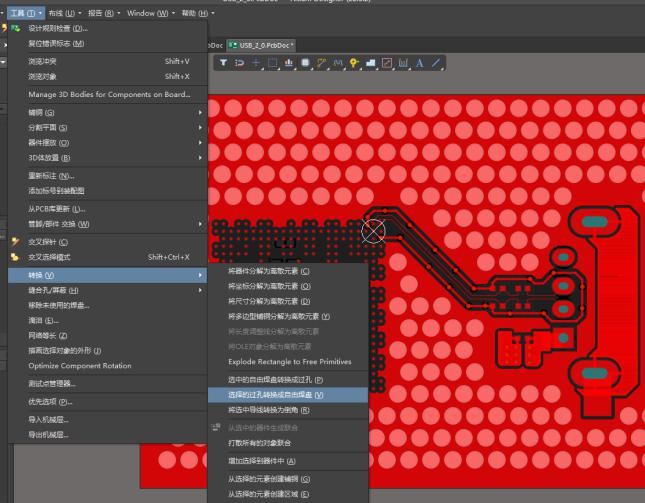The height and width of the screenshot is (503, 645).
Task: Click the 设计规则检查 menu entry
Action: coord(58,28)
